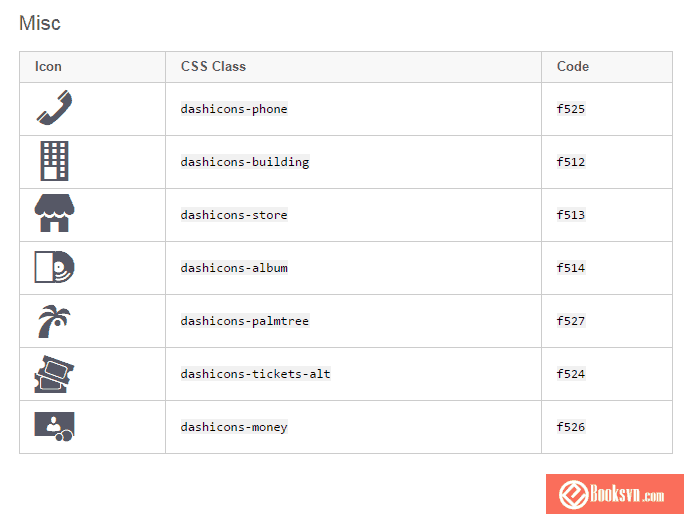Screen dimensions: 690x524
Task: Click the dashicons-phone class name
Action: pos(234,109)
